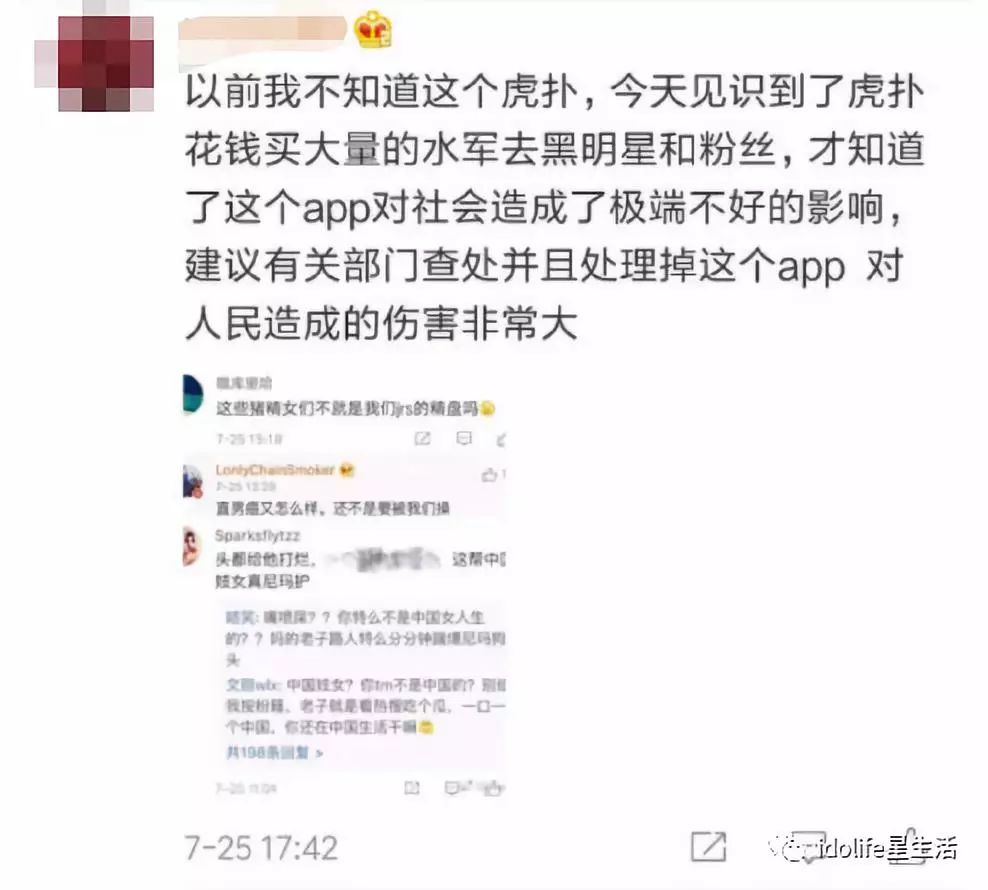Image resolution: width=988 pixels, height=890 pixels.
Task: Open Sparksflytzz's username link
Action: point(257,536)
